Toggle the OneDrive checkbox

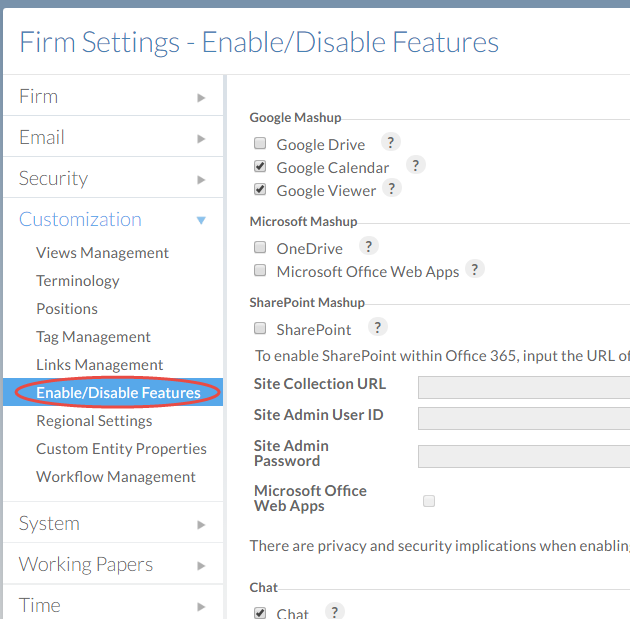coord(260,248)
